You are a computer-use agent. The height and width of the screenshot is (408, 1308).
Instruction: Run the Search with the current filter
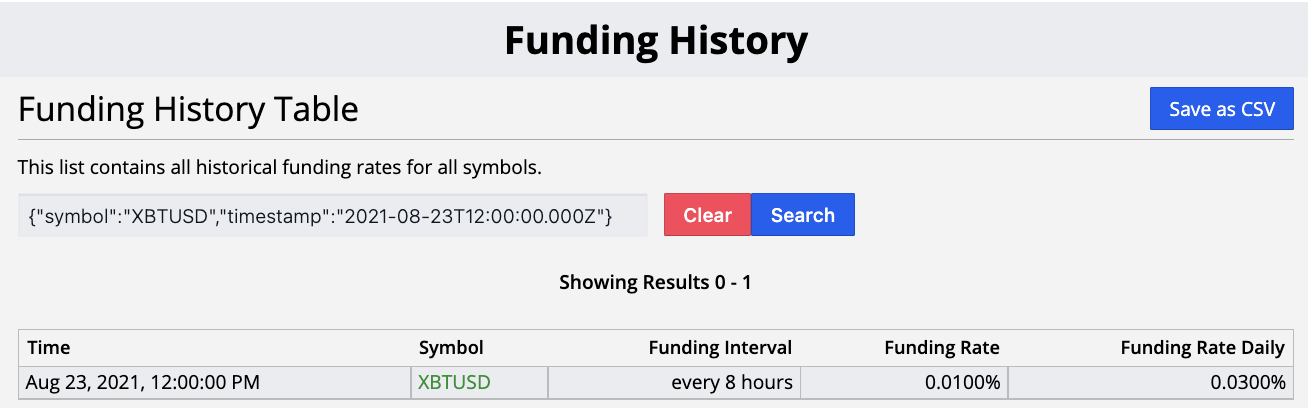(x=803, y=215)
